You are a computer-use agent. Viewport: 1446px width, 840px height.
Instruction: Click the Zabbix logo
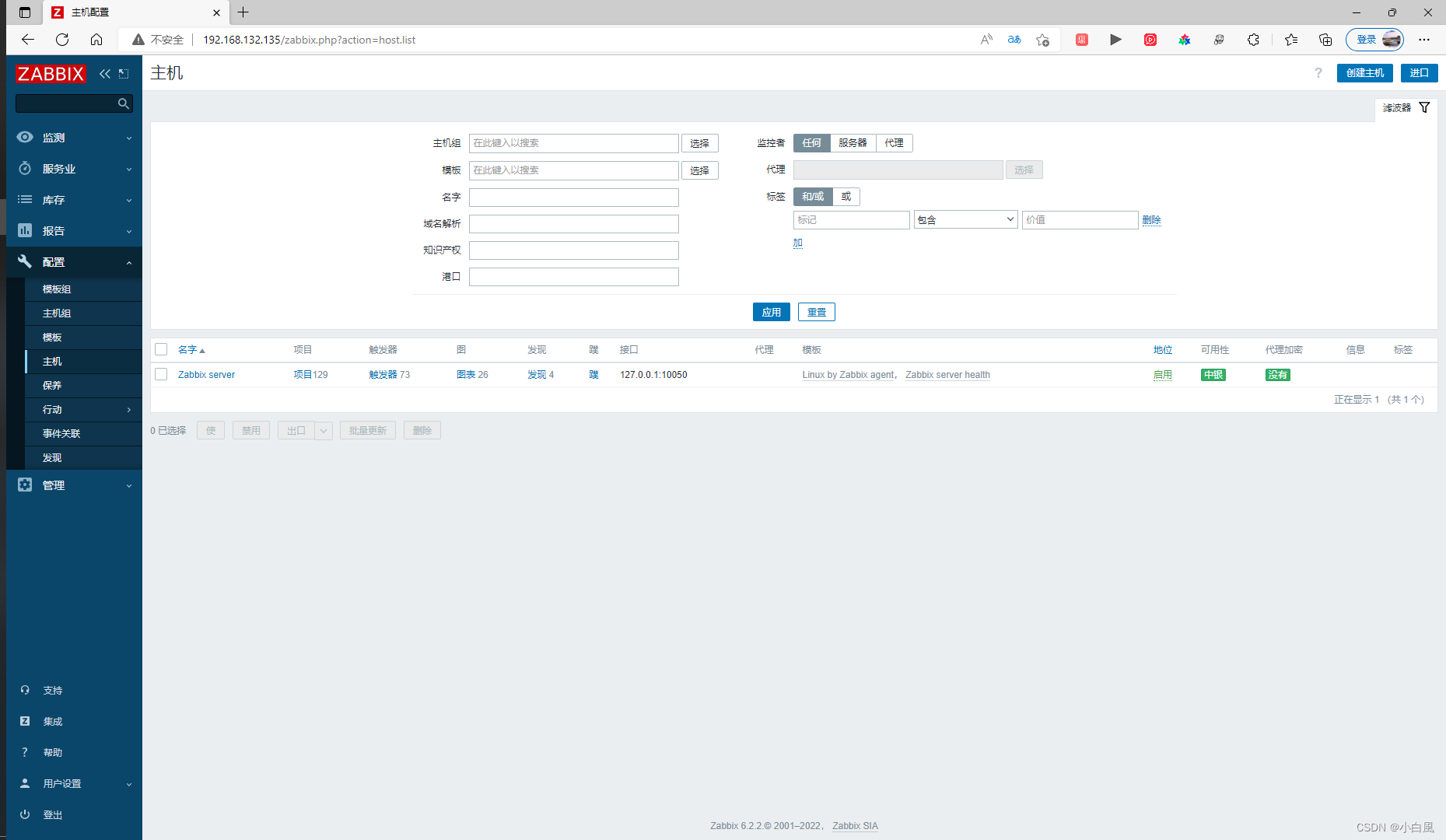[x=51, y=74]
